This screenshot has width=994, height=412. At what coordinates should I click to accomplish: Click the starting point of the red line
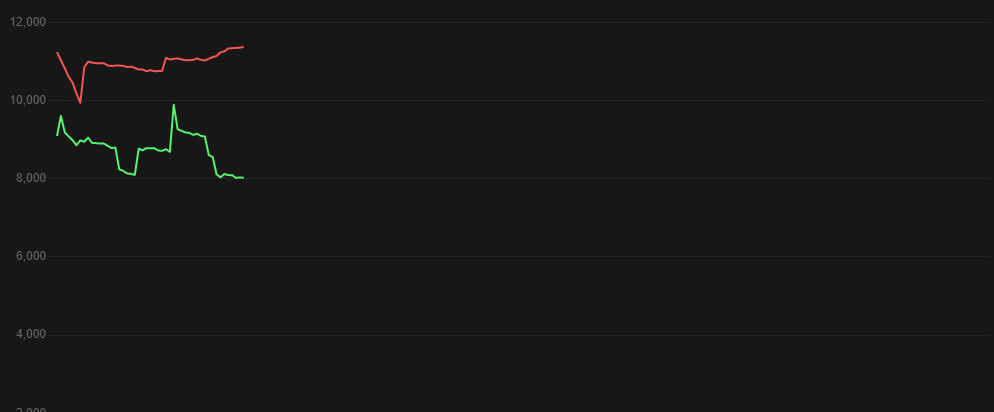(57, 52)
